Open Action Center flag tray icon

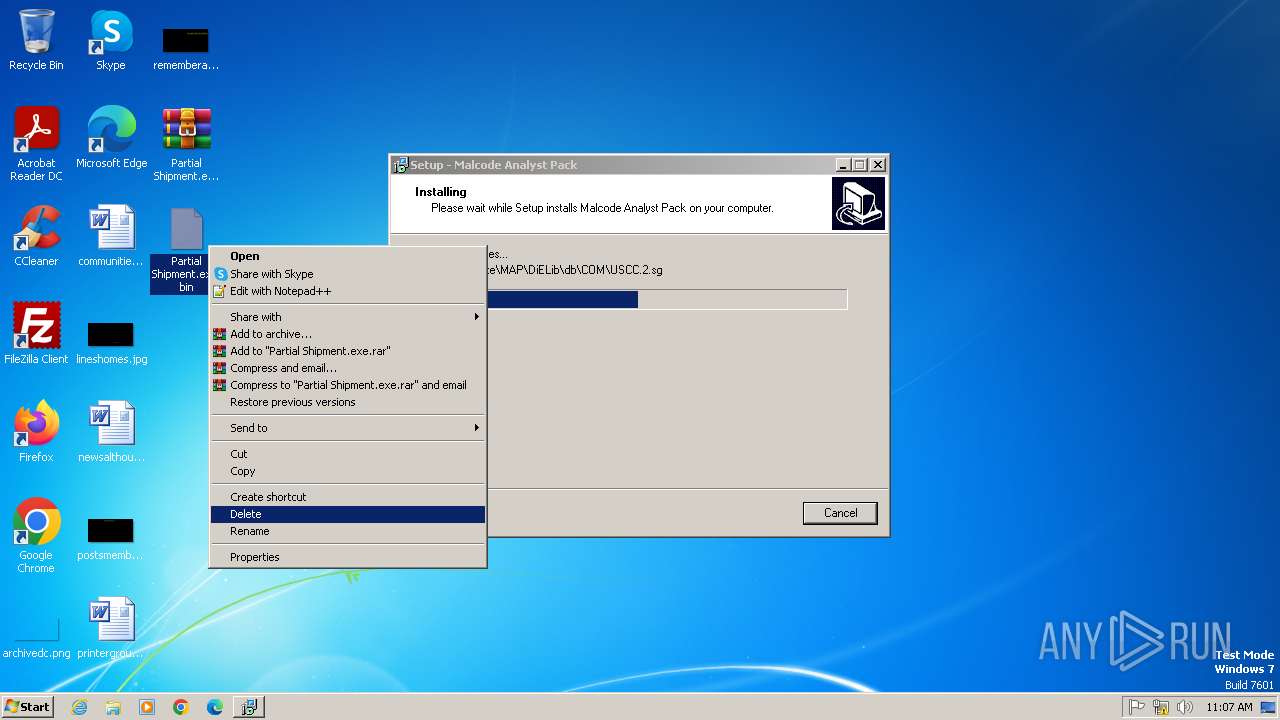(x=1137, y=707)
